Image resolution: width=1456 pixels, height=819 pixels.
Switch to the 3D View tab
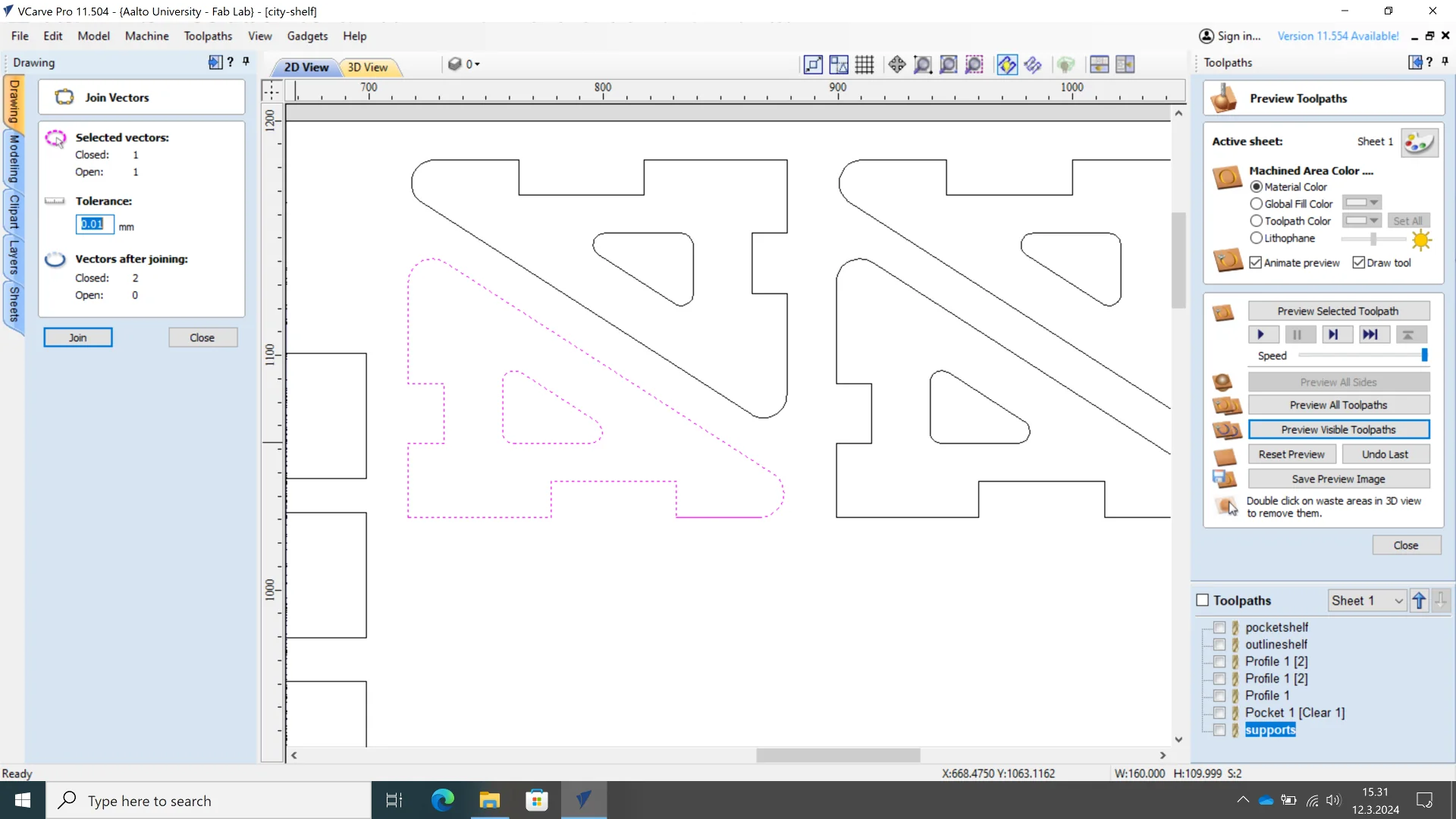pos(368,67)
